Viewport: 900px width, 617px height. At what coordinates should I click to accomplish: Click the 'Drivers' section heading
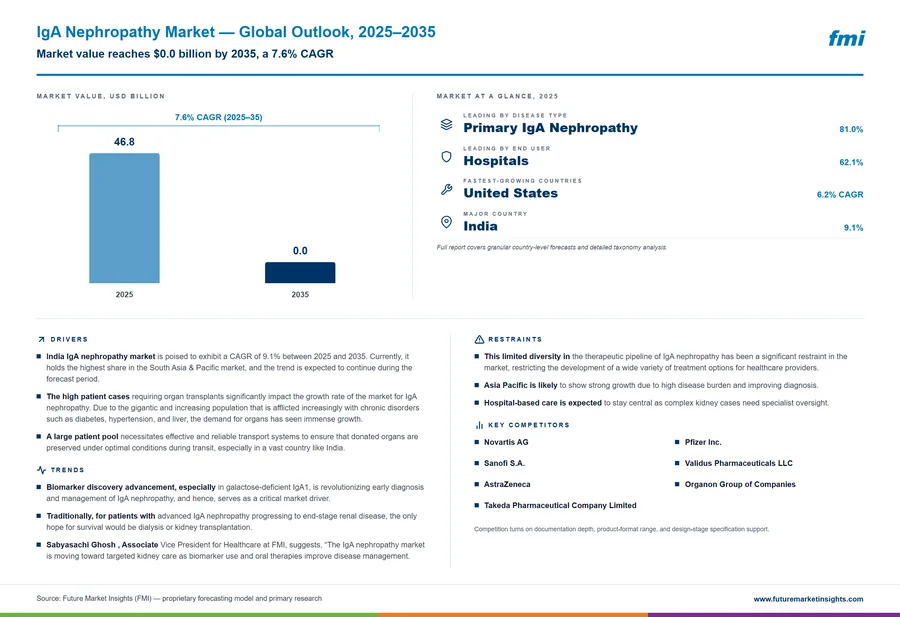pos(69,339)
